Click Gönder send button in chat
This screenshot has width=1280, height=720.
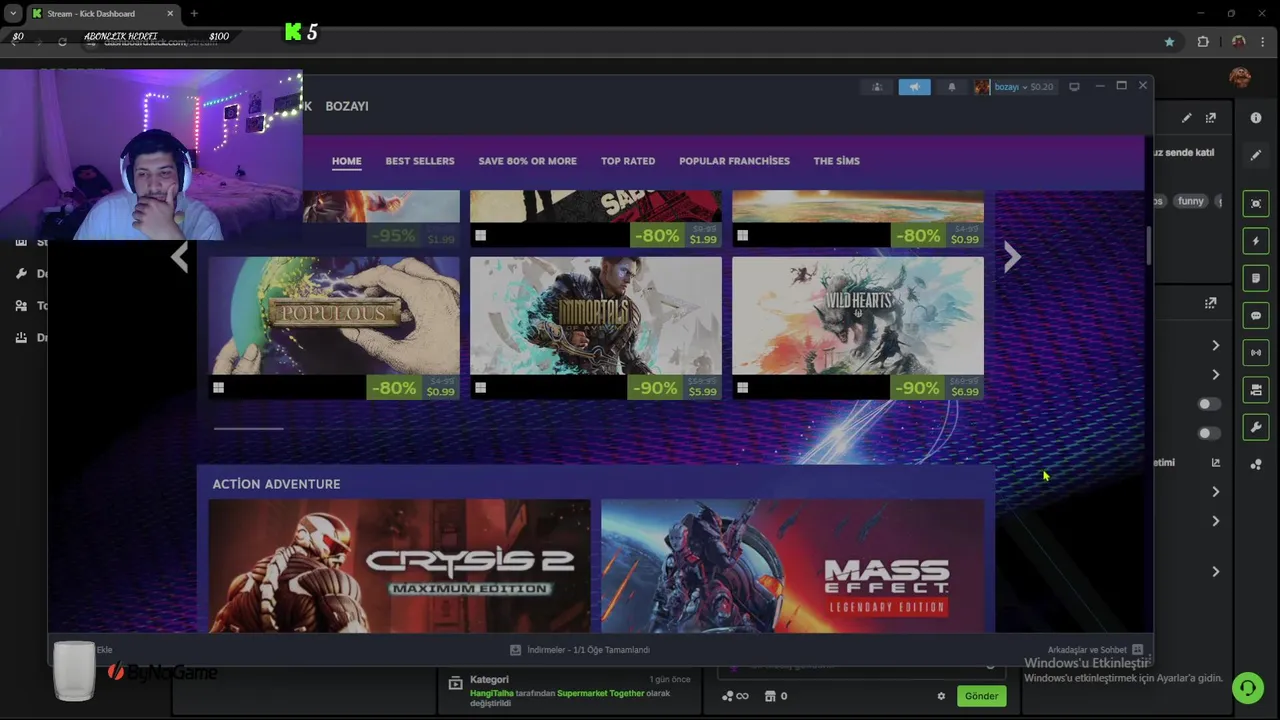pos(981,696)
